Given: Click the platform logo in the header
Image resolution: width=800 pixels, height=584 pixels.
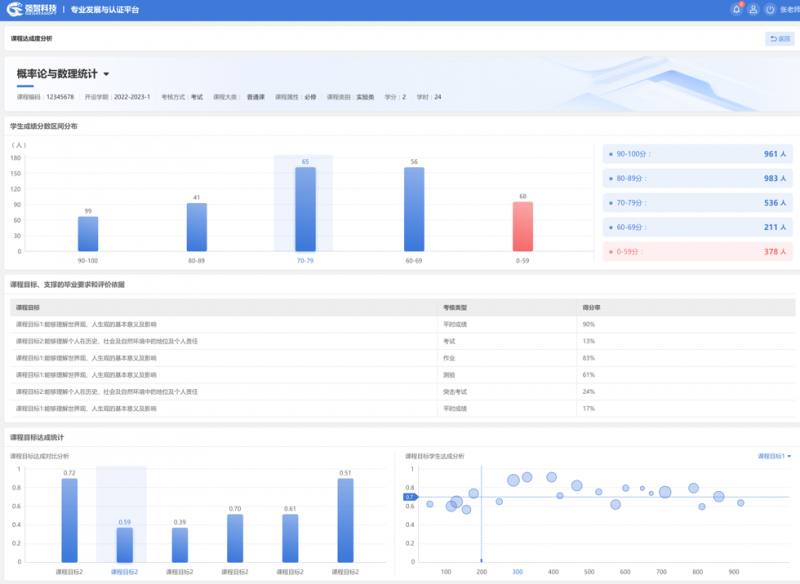Looking at the screenshot, I should pos(32,9).
